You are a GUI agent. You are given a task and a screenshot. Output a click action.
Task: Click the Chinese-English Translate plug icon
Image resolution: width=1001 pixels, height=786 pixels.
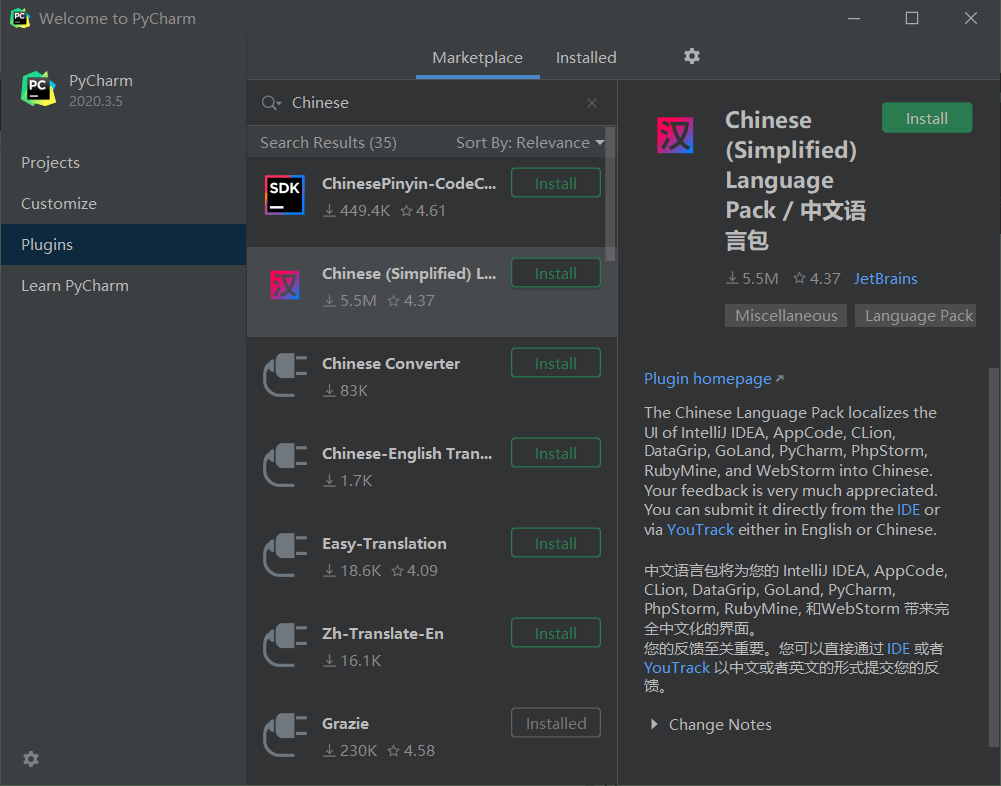coord(285,465)
